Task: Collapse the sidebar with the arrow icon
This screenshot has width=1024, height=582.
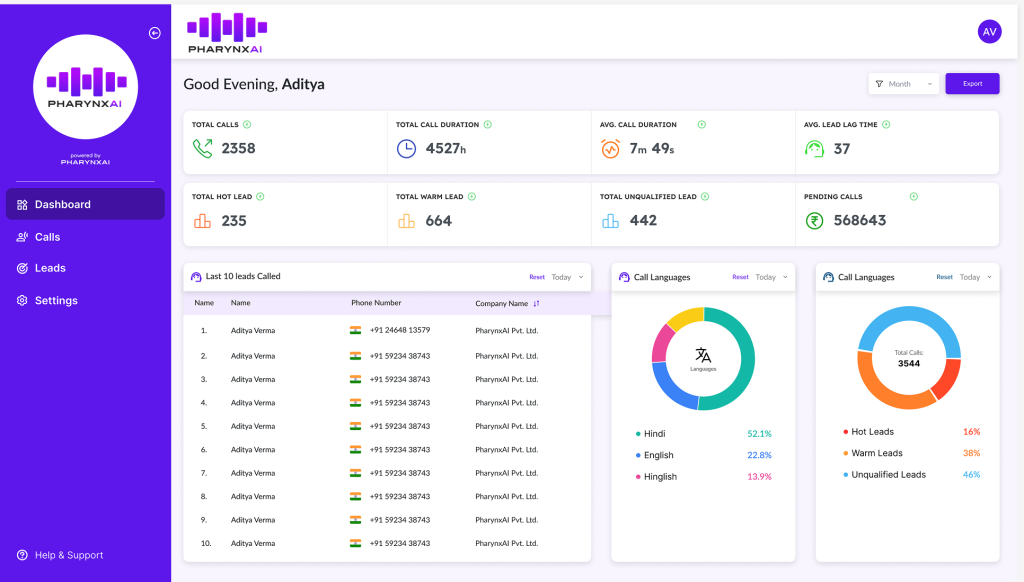Action: pyautogui.click(x=155, y=33)
